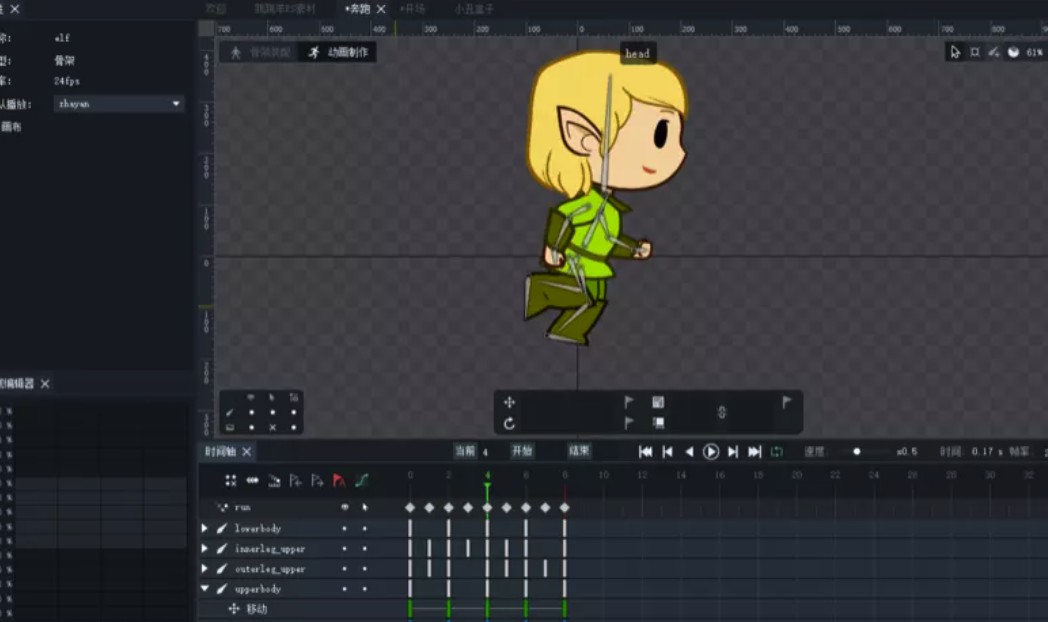Click the round display icon beside 61%
Screen dimensions: 1048x622
point(1013,52)
